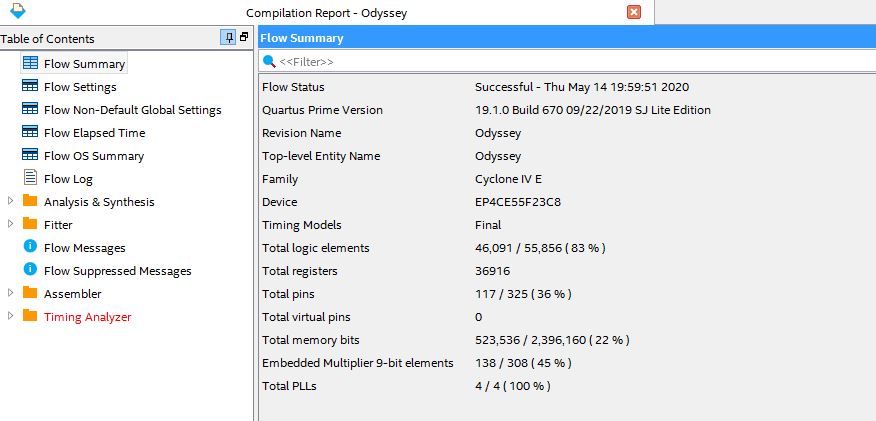The height and width of the screenshot is (421, 876).
Task: Expand the Analysis & Synthesis node
Action: pos(10,201)
